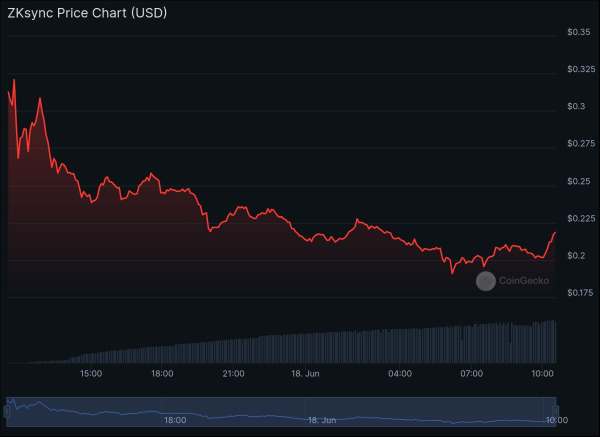Click the 18. Jun label on main axis
Viewport: 600px width, 437px height.
point(305,373)
